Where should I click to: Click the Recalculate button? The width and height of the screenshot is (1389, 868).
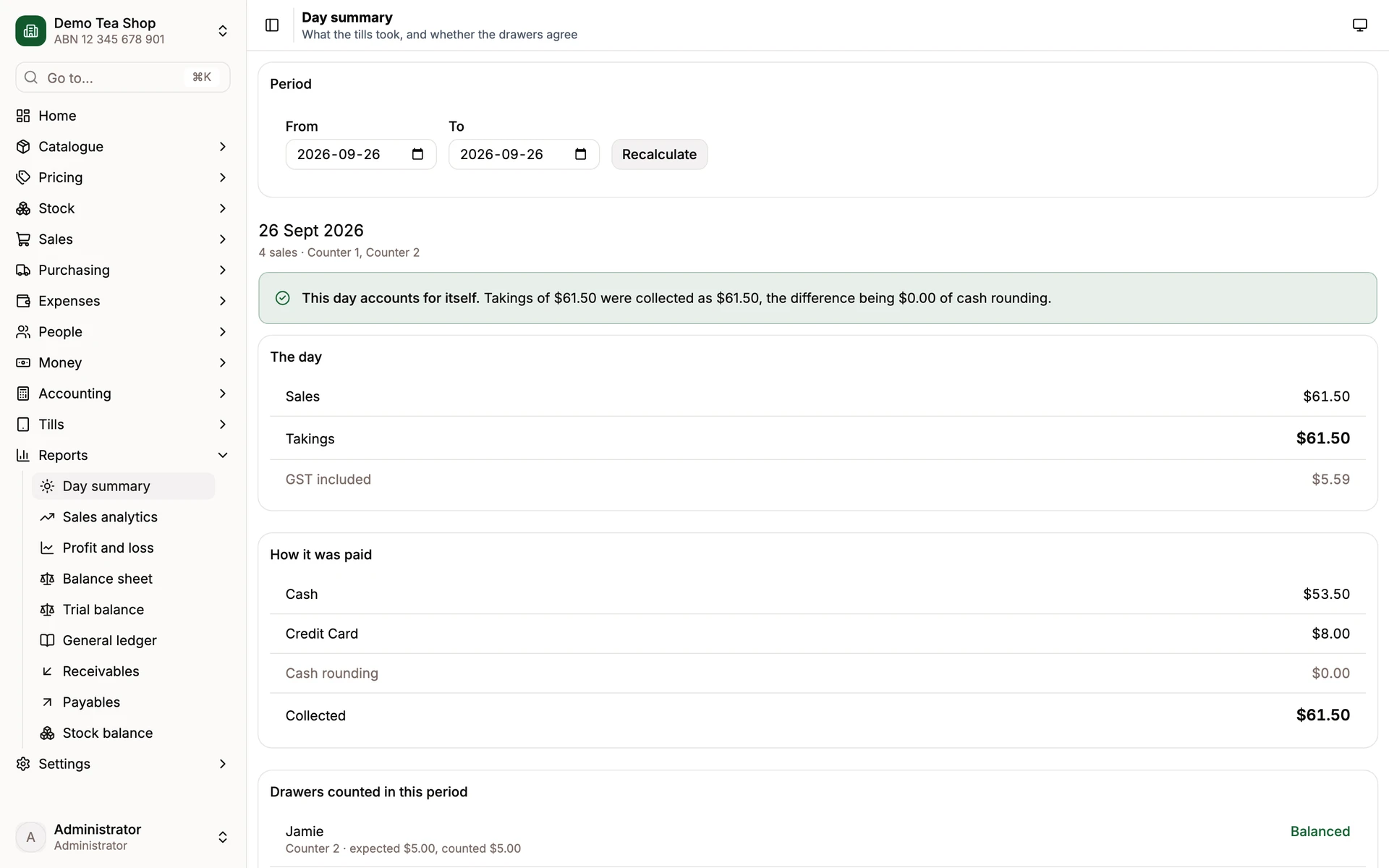pyautogui.click(x=659, y=154)
